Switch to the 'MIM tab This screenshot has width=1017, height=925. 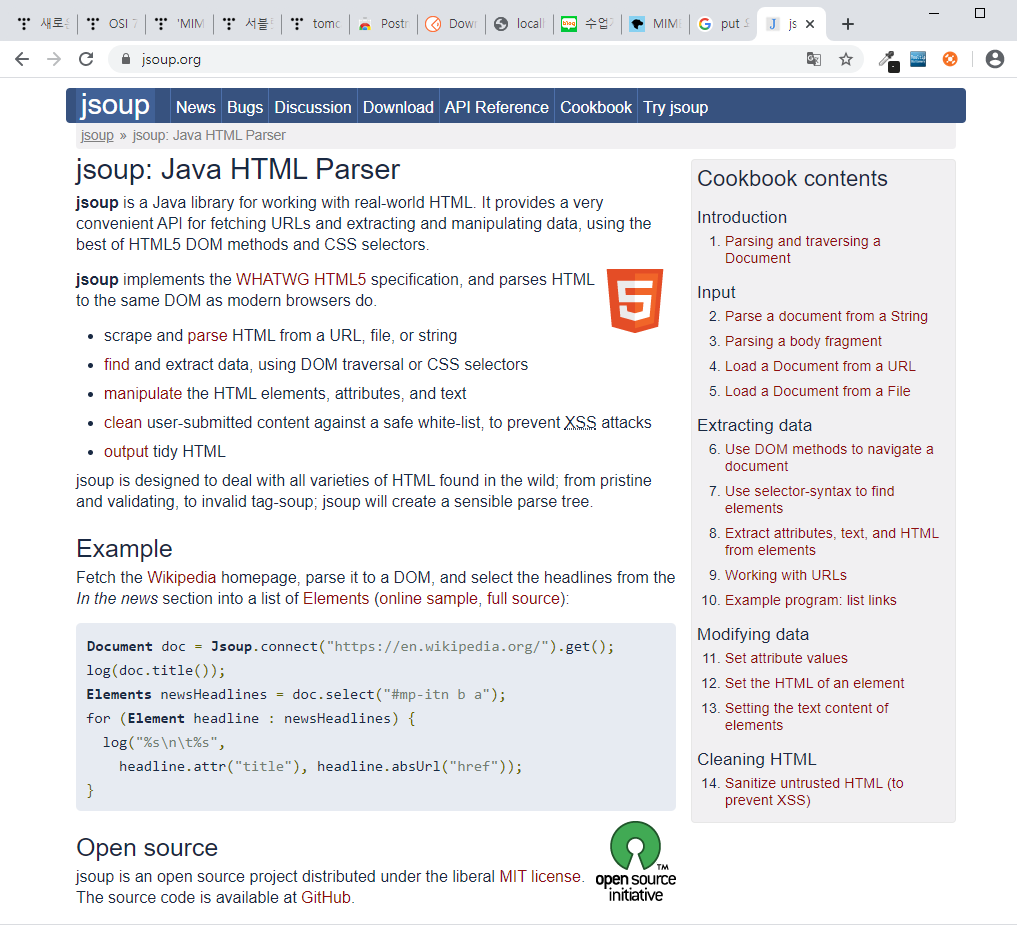click(x=180, y=24)
